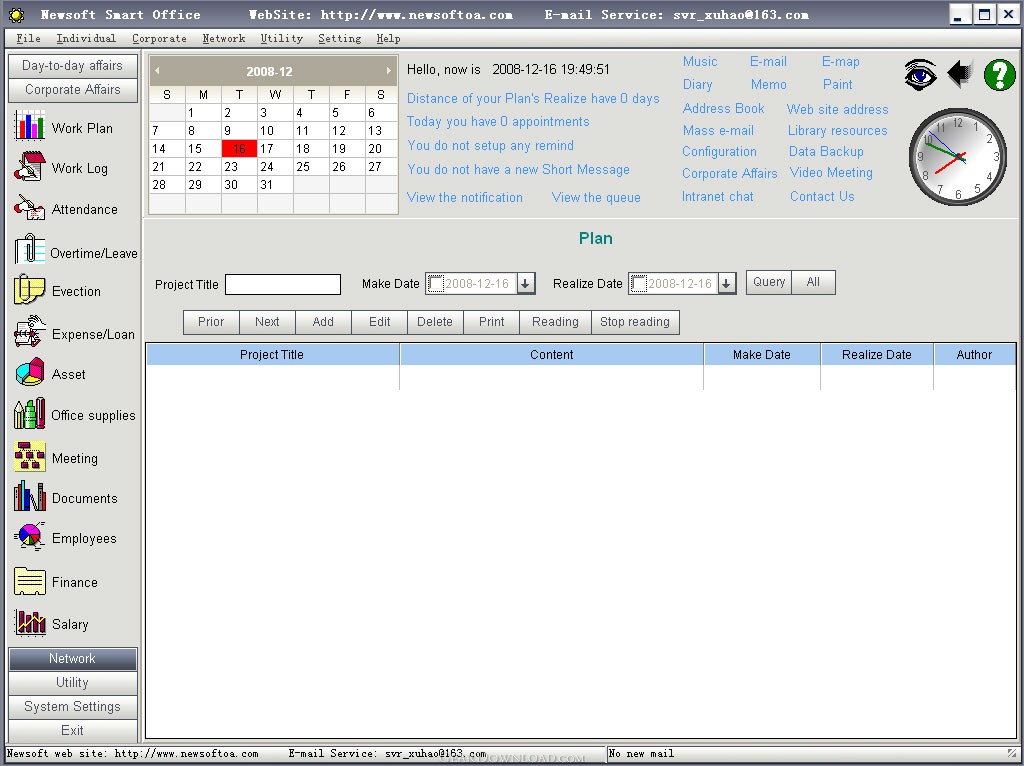Enable the Make Date checkbox
Image resolution: width=1024 pixels, height=766 pixels.
436,284
